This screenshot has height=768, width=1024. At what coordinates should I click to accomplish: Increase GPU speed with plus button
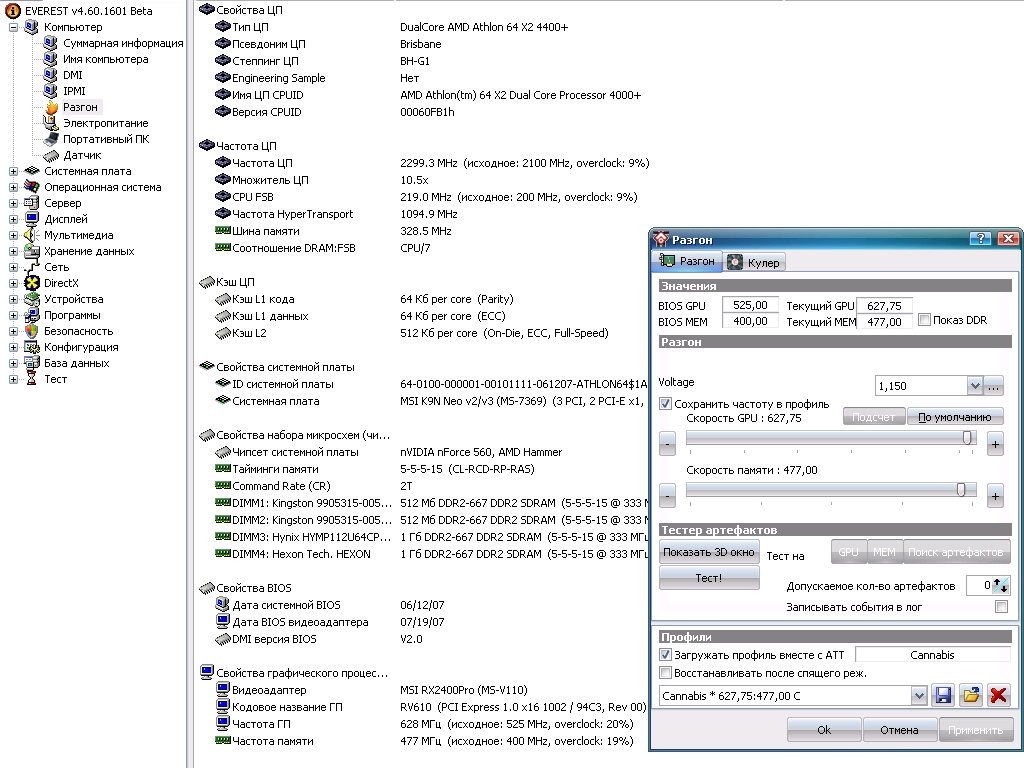point(995,445)
